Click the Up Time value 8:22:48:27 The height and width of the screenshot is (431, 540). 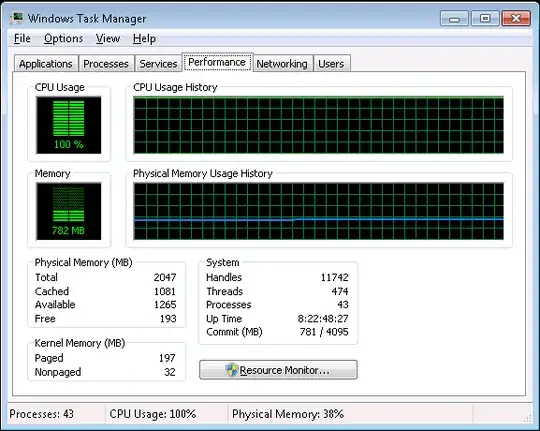click(323, 319)
